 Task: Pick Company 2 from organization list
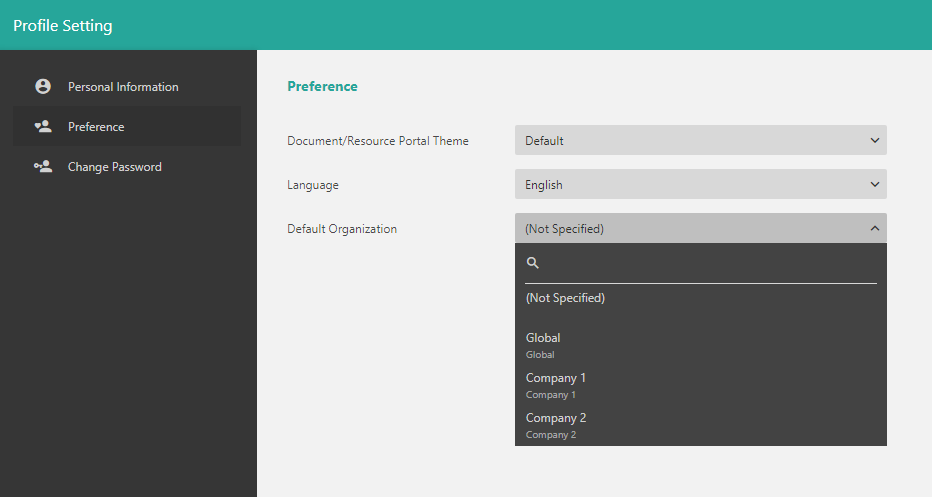[556, 424]
